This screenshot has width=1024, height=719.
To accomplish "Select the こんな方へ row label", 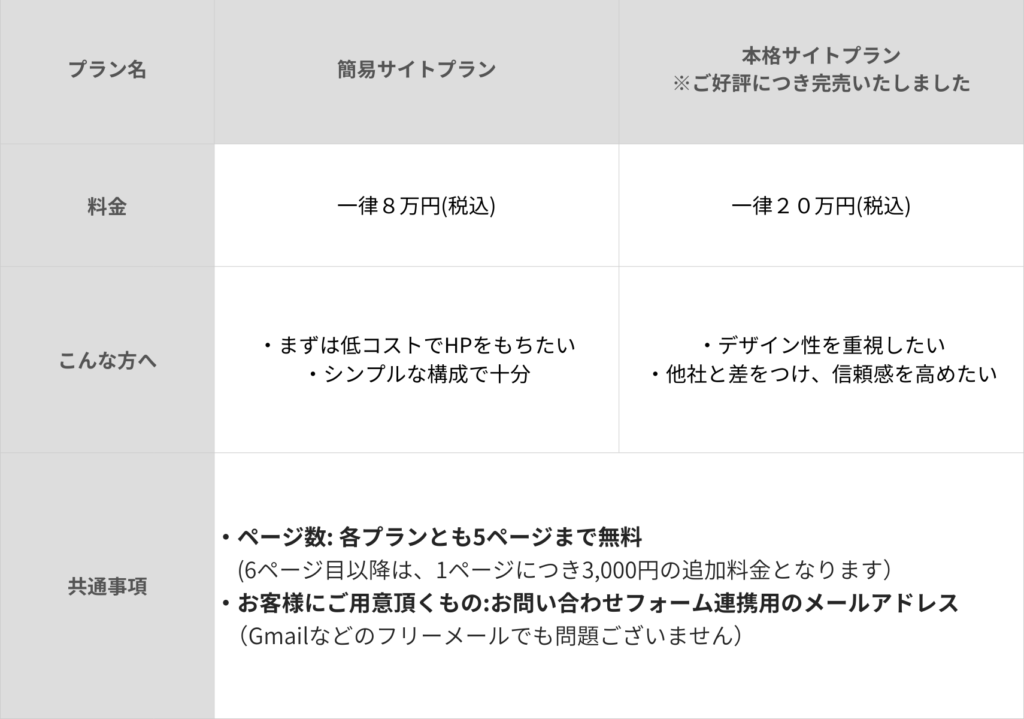I will pyautogui.click(x=107, y=360).
